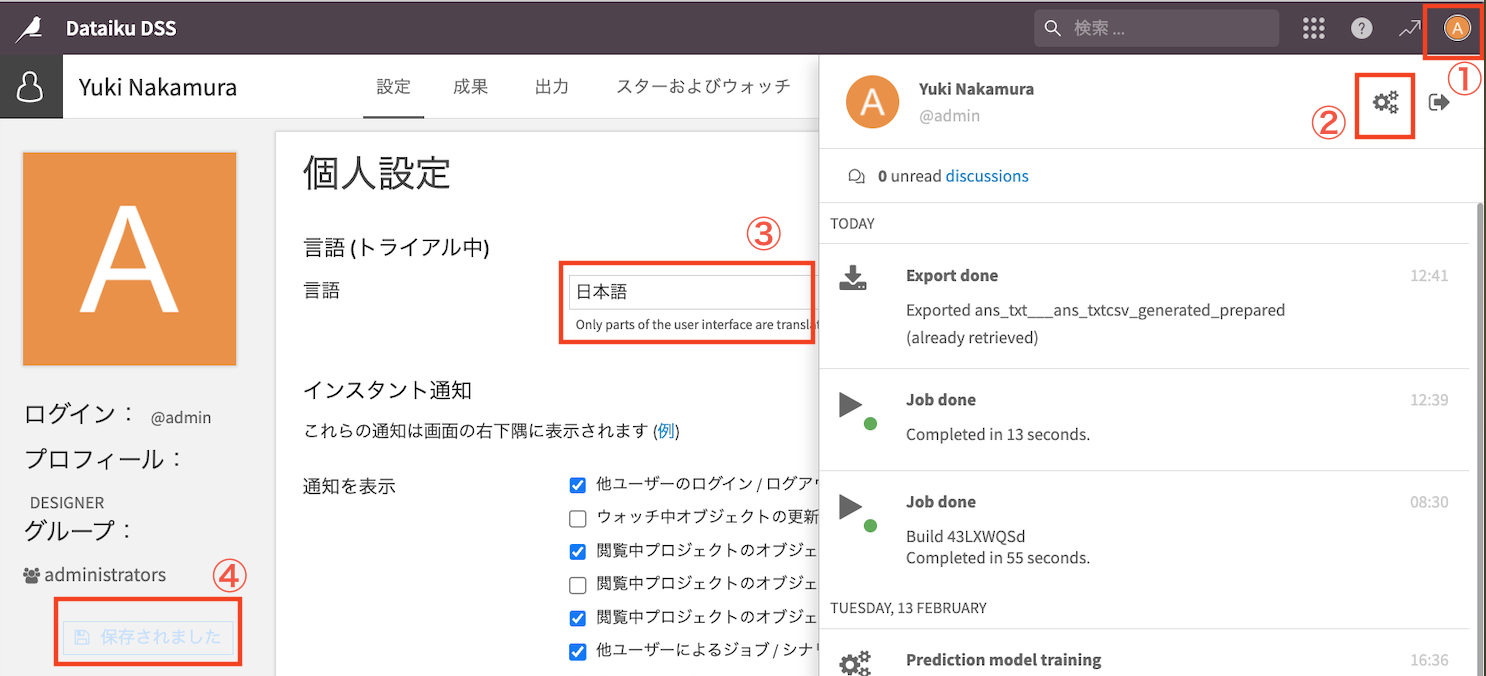Switch to the 設定 tab

click(x=393, y=87)
